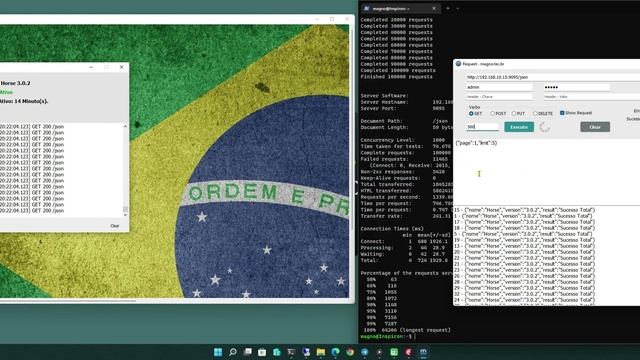Click the "Requests per second" terminal line
This screenshot has height=360, width=640.
[x=407, y=197]
